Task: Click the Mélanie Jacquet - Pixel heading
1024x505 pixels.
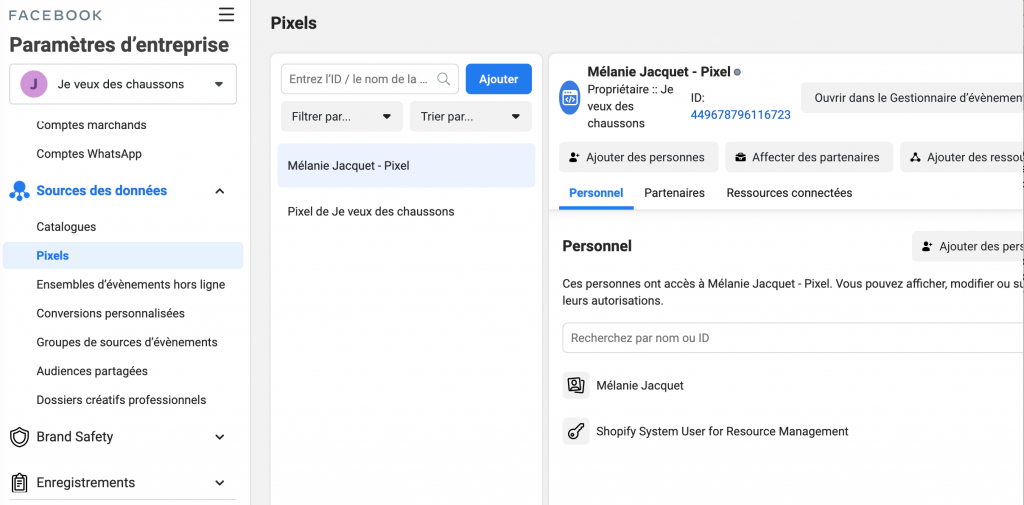Action: pos(659,72)
